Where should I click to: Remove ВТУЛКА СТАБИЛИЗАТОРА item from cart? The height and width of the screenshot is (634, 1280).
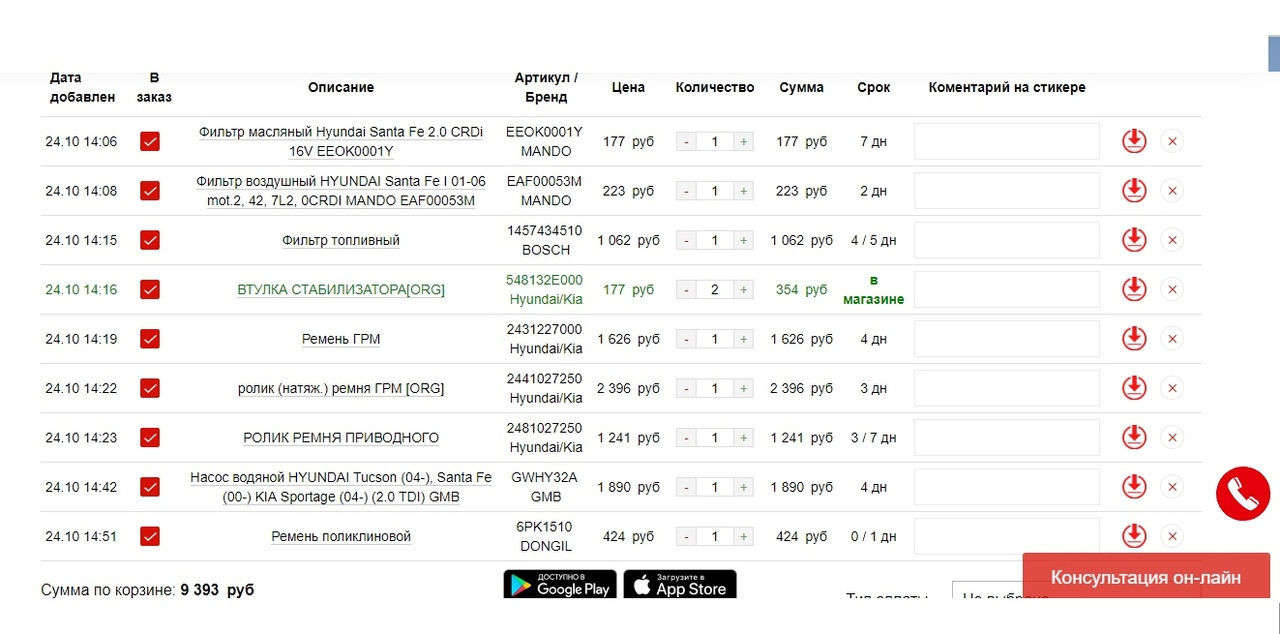pos(1172,290)
